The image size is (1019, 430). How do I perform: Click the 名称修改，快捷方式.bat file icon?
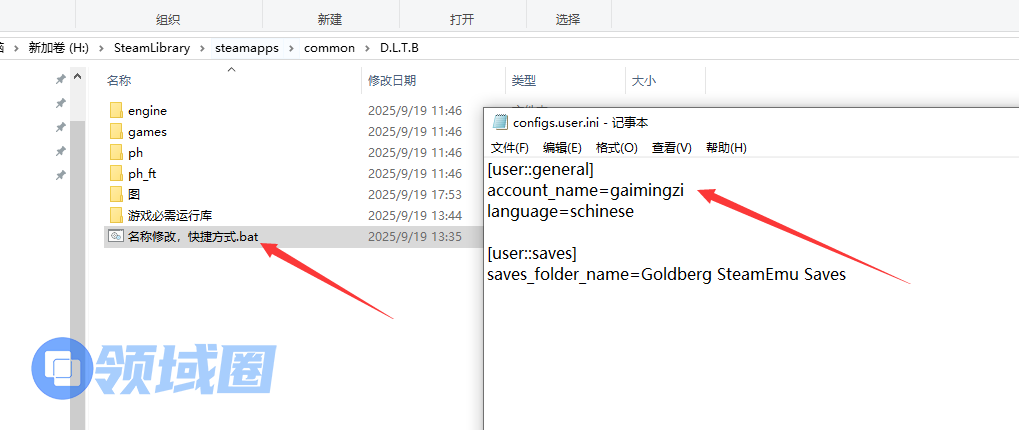coord(116,236)
